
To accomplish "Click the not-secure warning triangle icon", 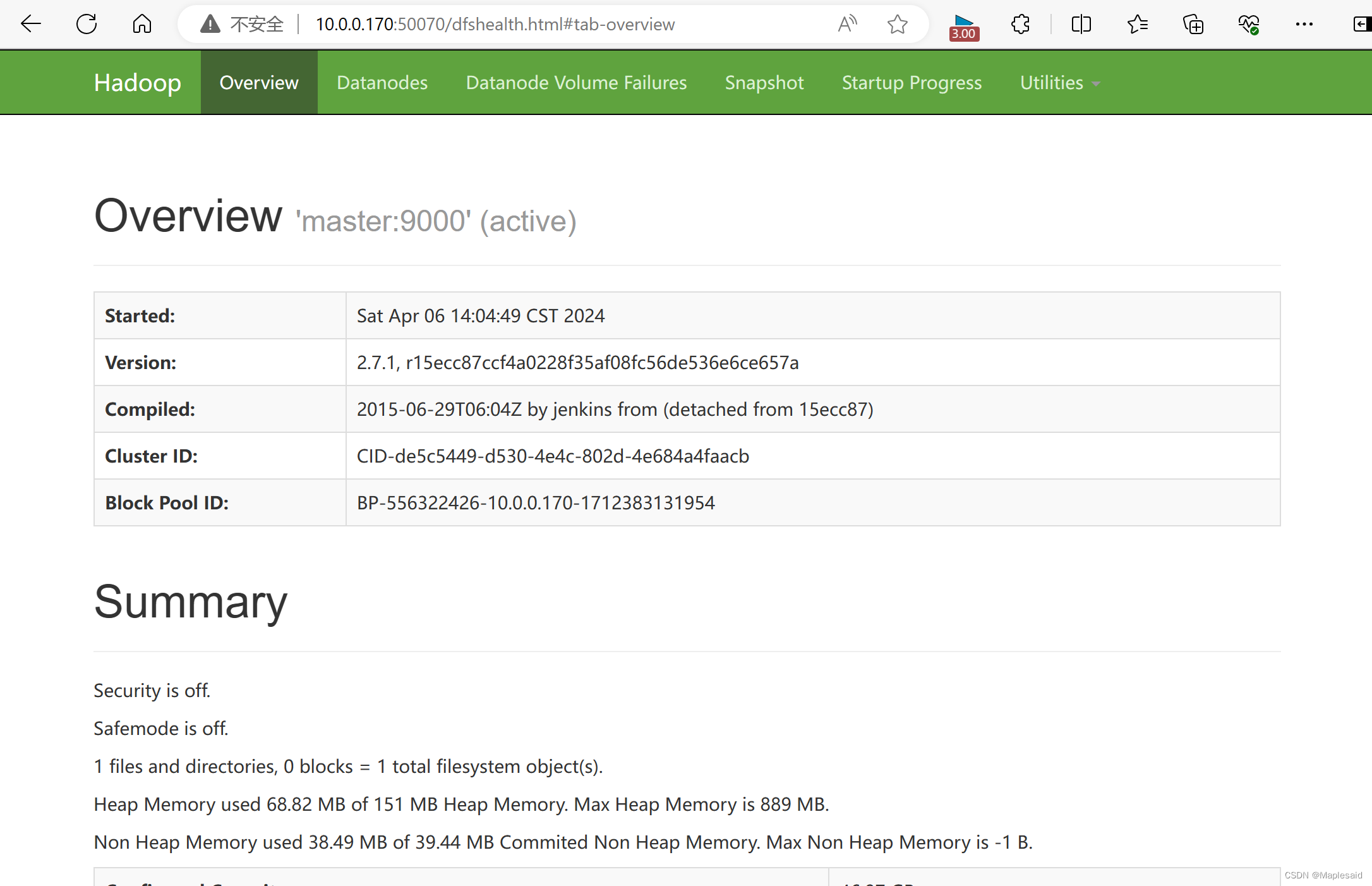I will tap(210, 25).
